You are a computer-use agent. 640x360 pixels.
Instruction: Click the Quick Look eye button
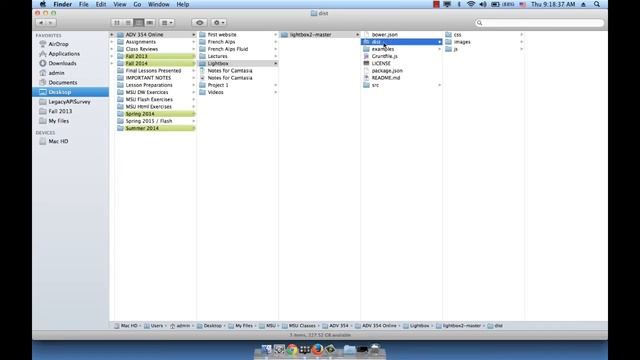200,23
